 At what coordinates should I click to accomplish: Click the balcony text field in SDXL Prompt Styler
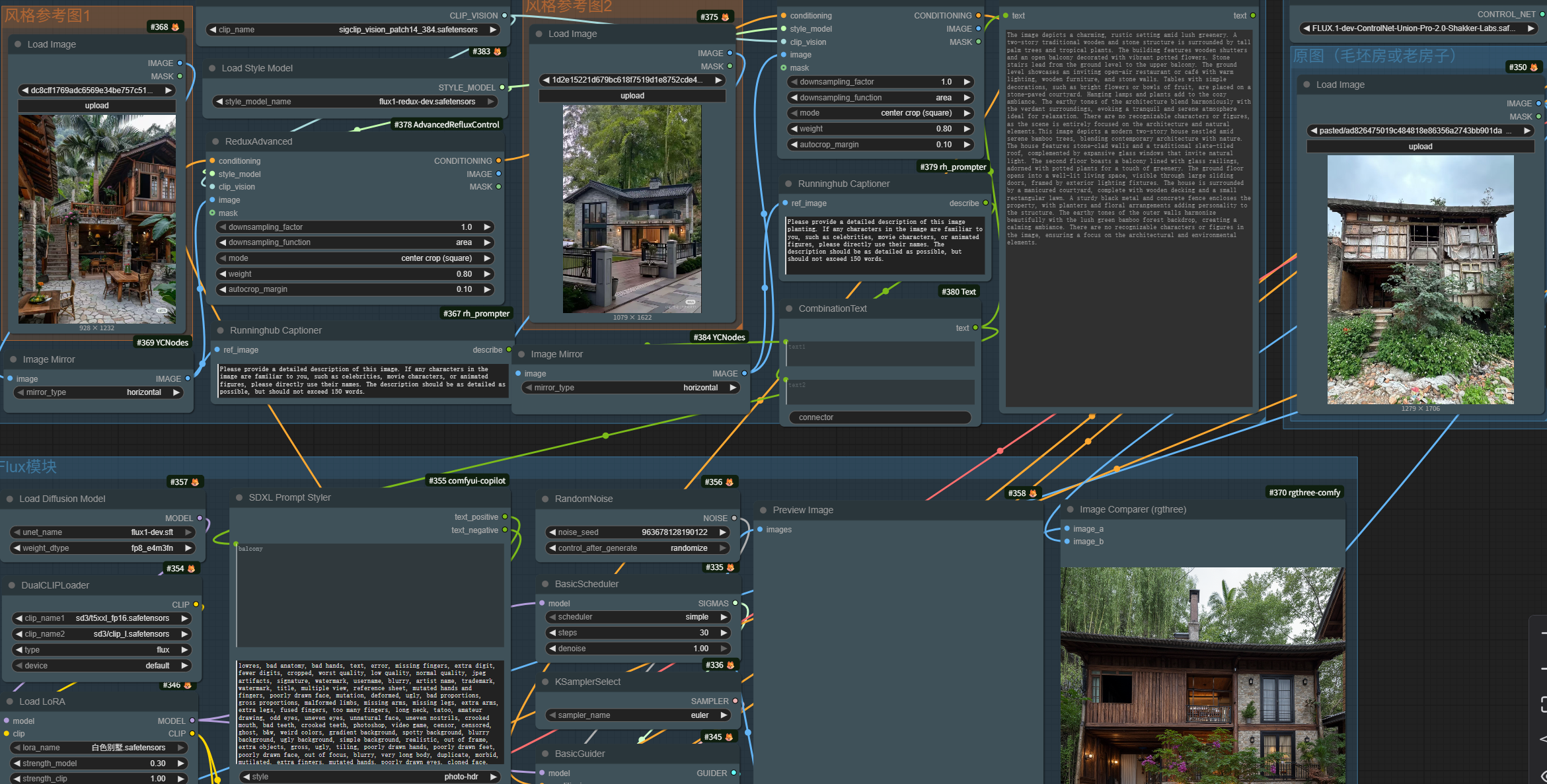point(370,594)
